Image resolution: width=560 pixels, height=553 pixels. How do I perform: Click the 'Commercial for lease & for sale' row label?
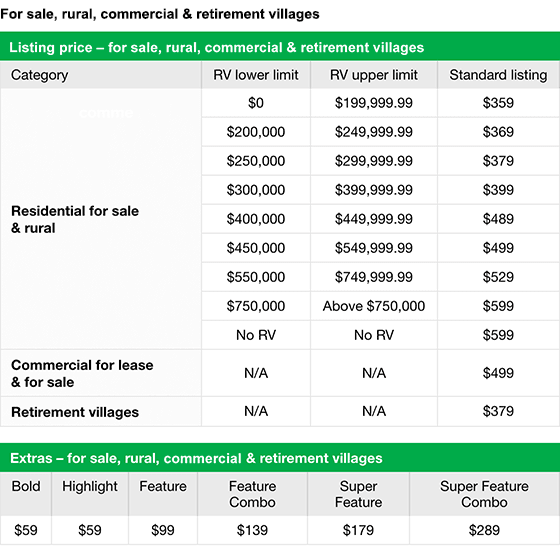pos(82,374)
